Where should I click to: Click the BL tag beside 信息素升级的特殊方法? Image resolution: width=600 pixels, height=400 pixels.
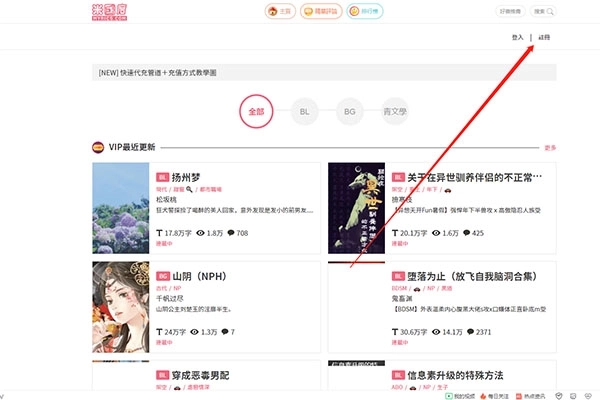pyautogui.click(x=398, y=374)
